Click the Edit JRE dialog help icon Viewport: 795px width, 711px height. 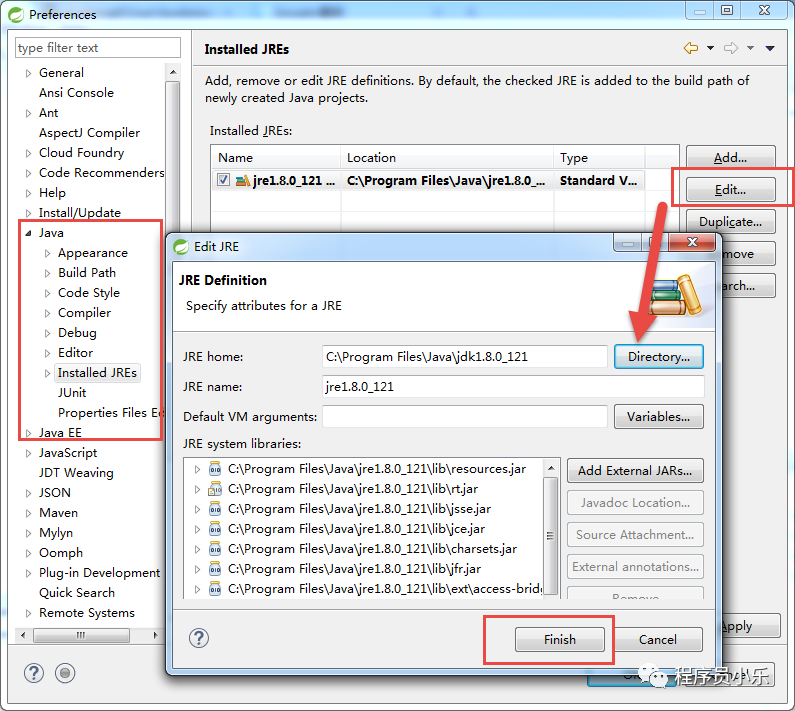coord(199,638)
